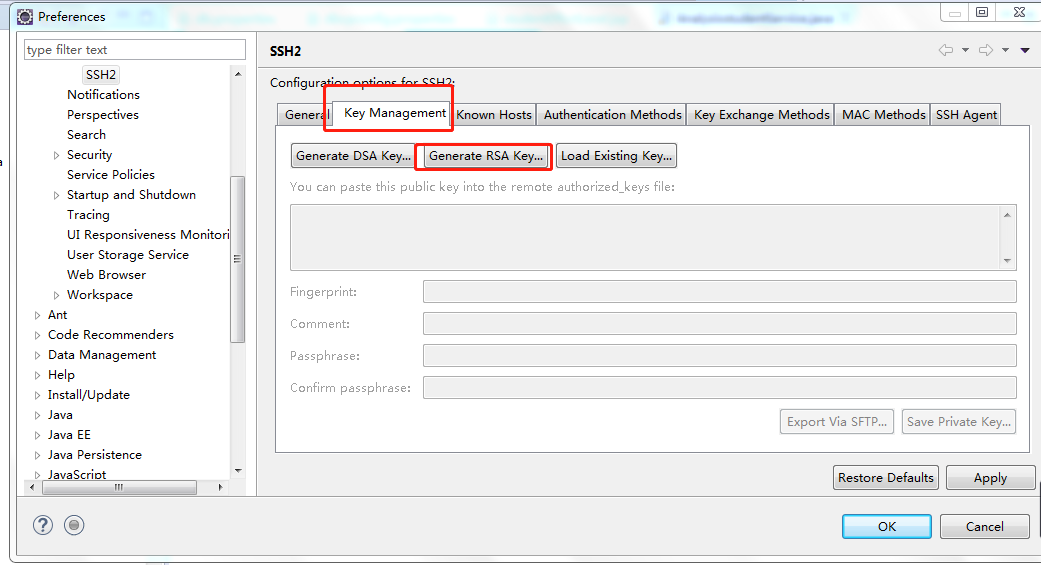1041x565 pixels.
Task: Confirm with the OK button
Action: [887, 526]
